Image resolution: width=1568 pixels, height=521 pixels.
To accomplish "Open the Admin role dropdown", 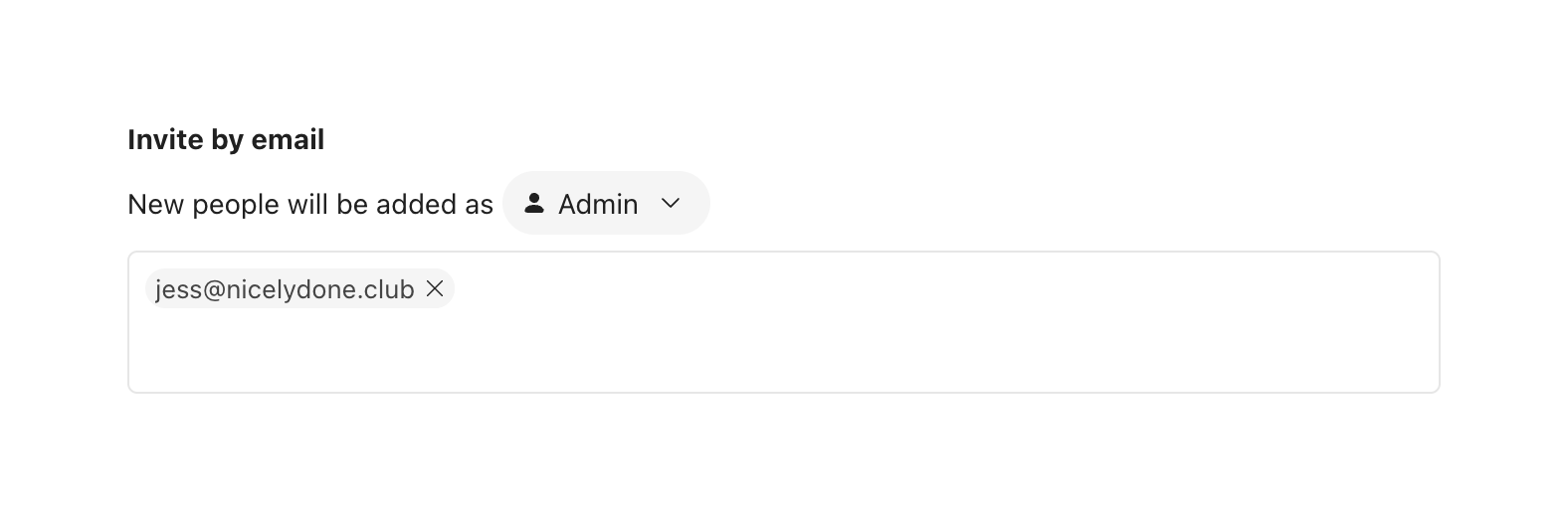I will click(606, 204).
